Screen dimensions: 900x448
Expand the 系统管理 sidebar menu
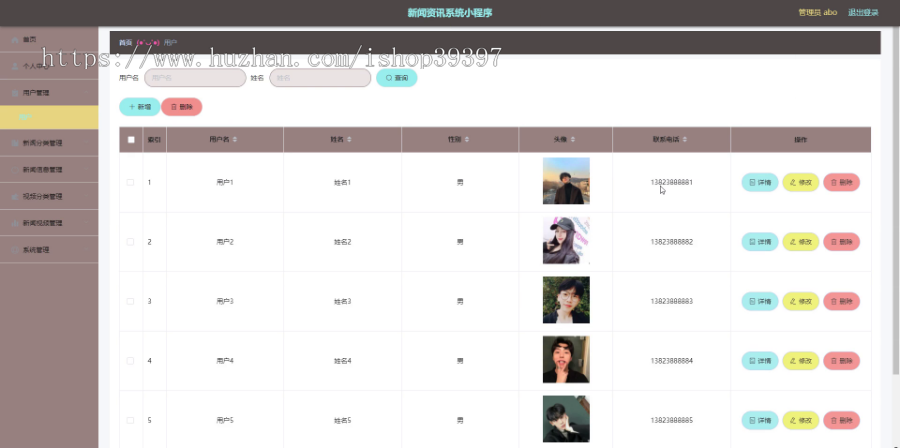49,250
